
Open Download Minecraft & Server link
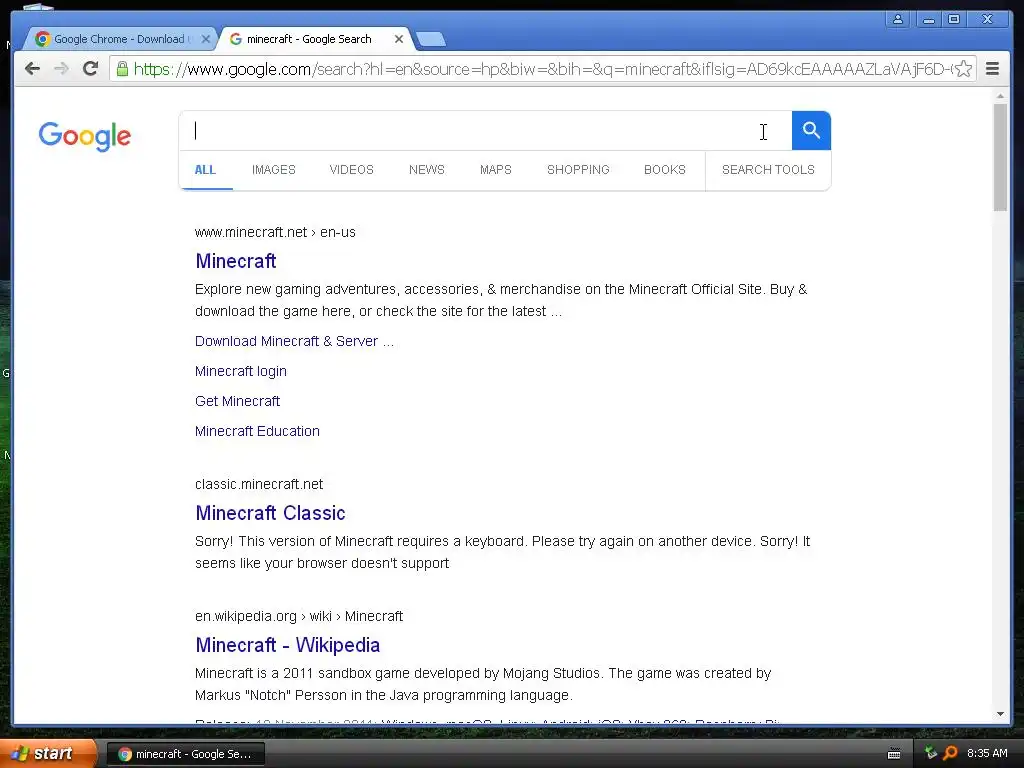(x=295, y=342)
